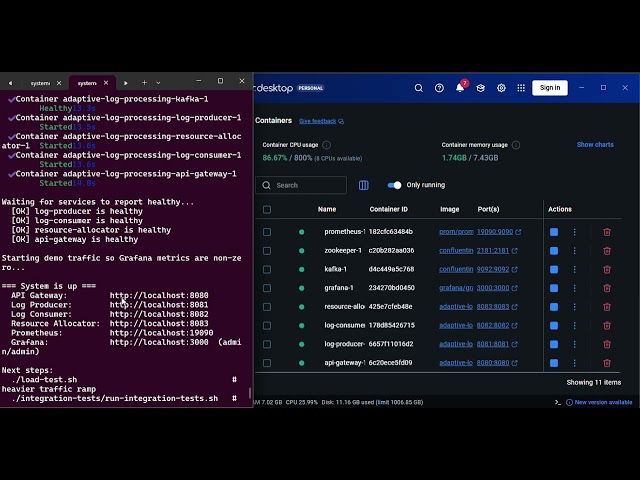Open Docker Desktop settings gear
Viewport: 640px width, 480px height.
501,88
